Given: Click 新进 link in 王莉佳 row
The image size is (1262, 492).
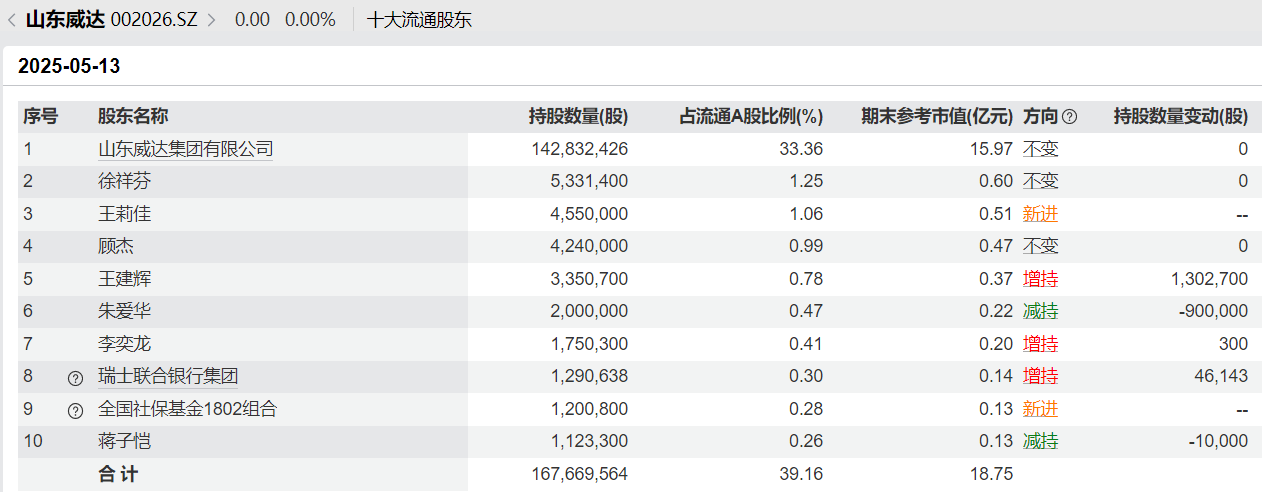Looking at the screenshot, I should point(1040,214).
